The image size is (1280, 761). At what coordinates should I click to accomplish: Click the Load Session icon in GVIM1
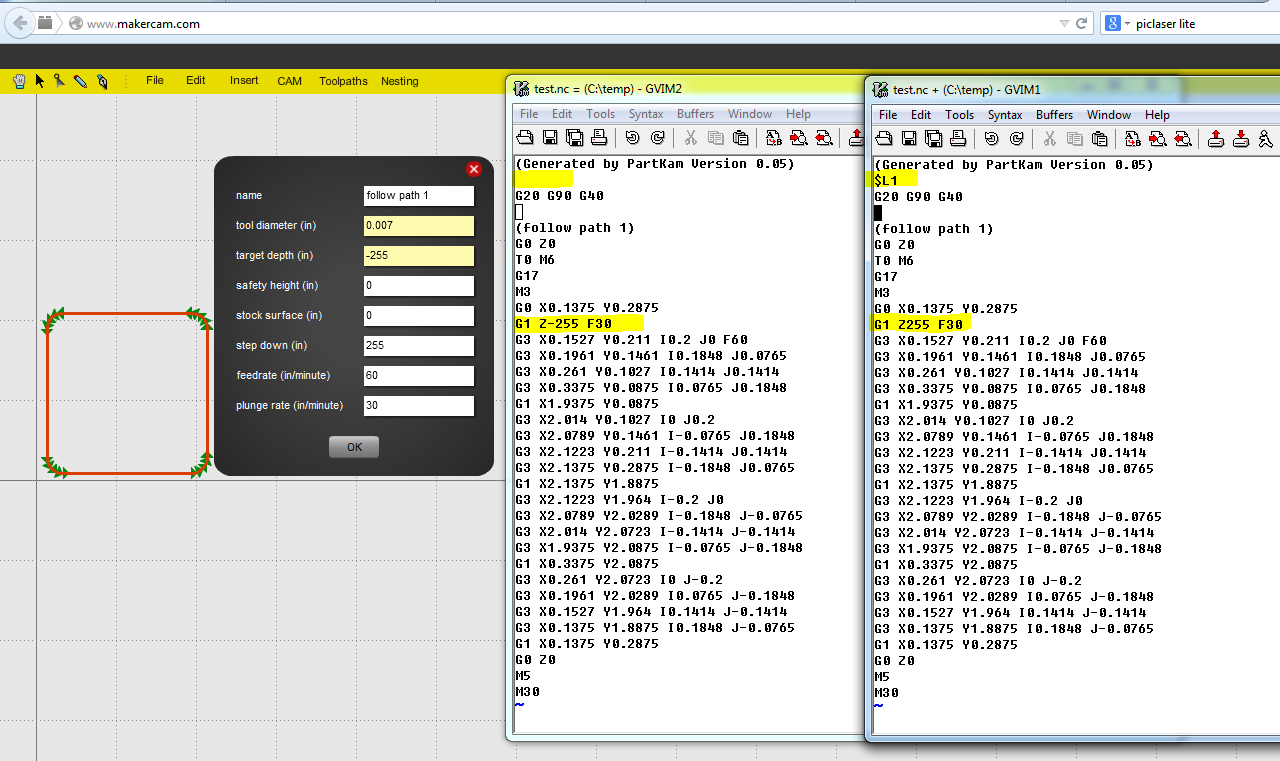tap(1215, 139)
